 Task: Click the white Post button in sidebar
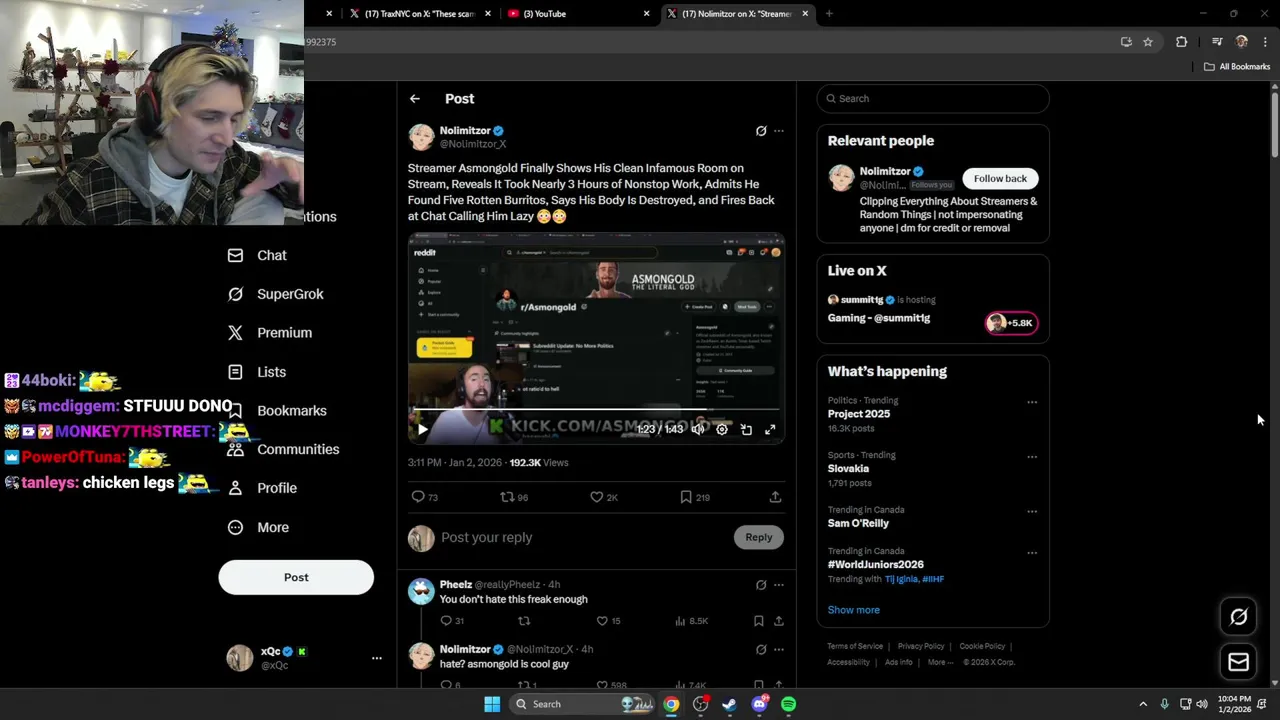pyautogui.click(x=296, y=577)
